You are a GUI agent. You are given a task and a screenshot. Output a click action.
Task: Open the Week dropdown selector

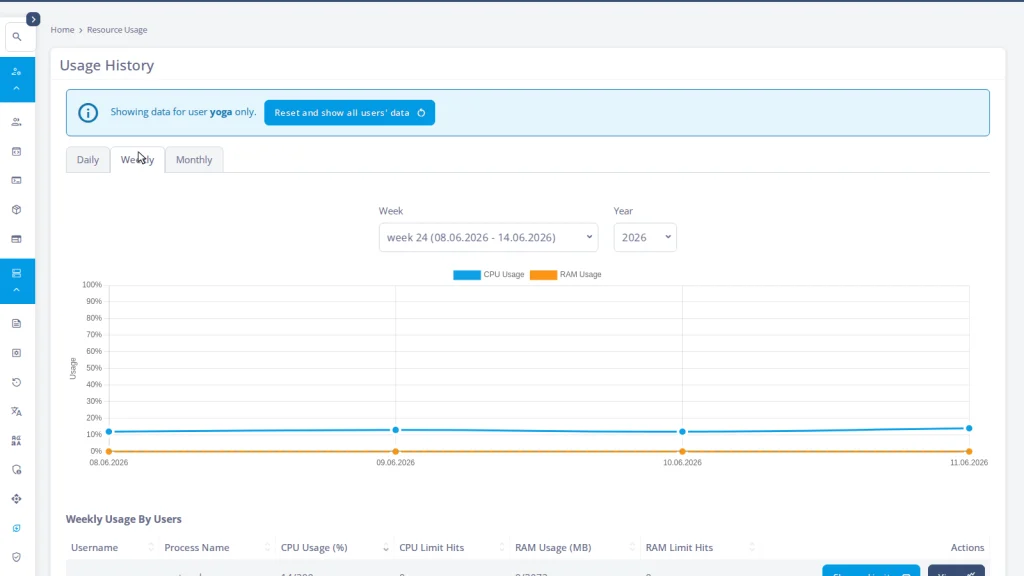(x=488, y=237)
